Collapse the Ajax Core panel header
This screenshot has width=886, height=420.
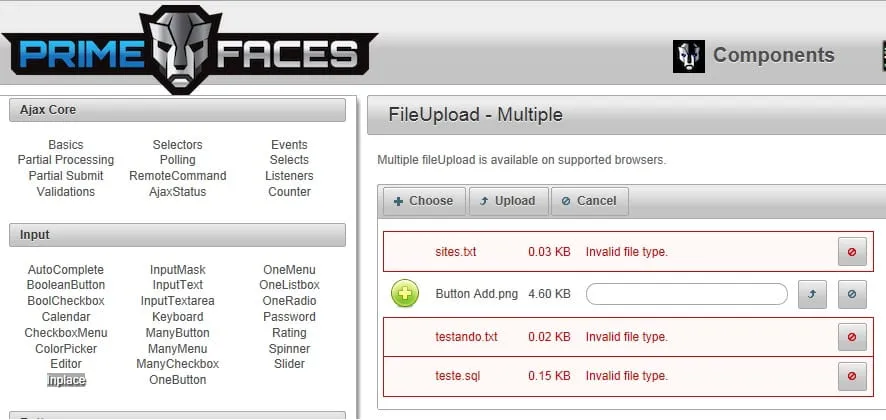click(177, 110)
